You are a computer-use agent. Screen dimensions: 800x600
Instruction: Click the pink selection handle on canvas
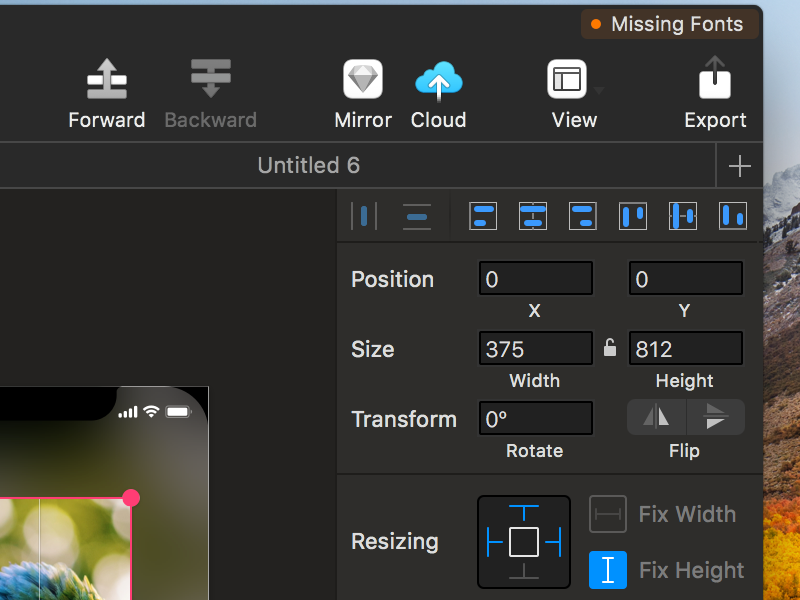click(x=131, y=498)
